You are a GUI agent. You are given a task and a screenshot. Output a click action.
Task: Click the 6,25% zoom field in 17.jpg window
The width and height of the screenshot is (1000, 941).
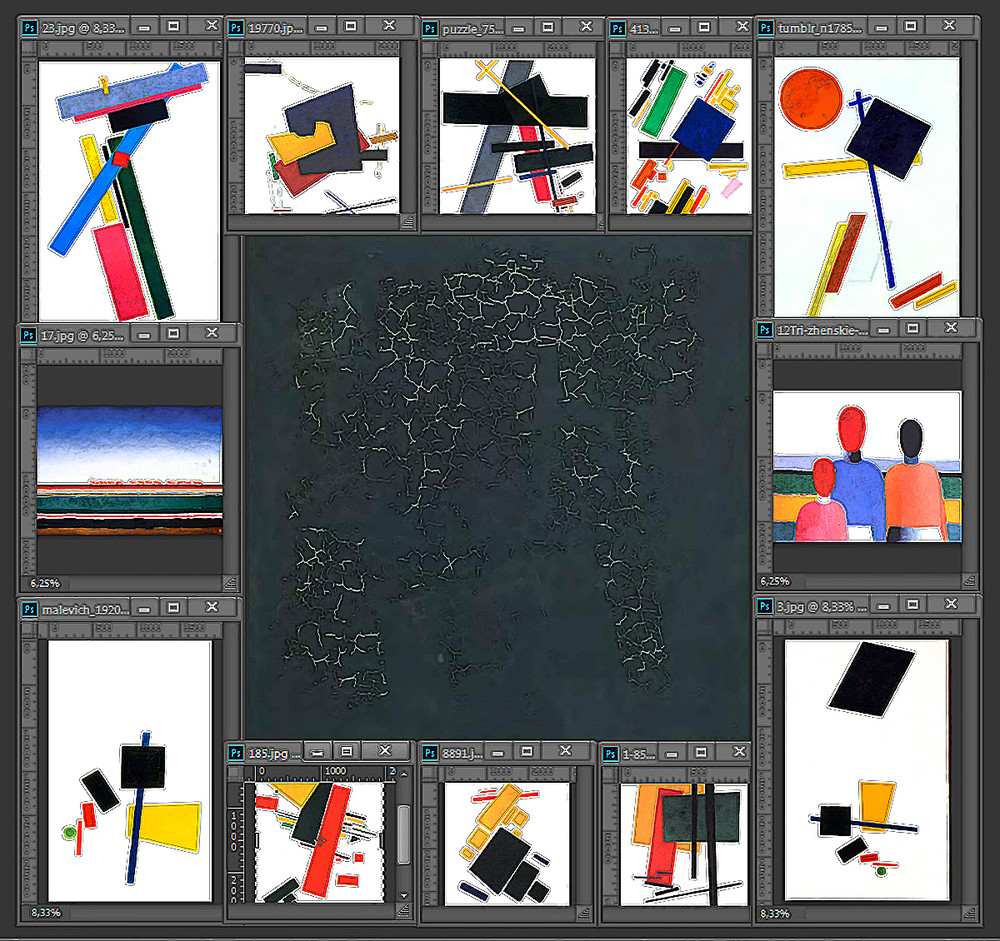45,583
